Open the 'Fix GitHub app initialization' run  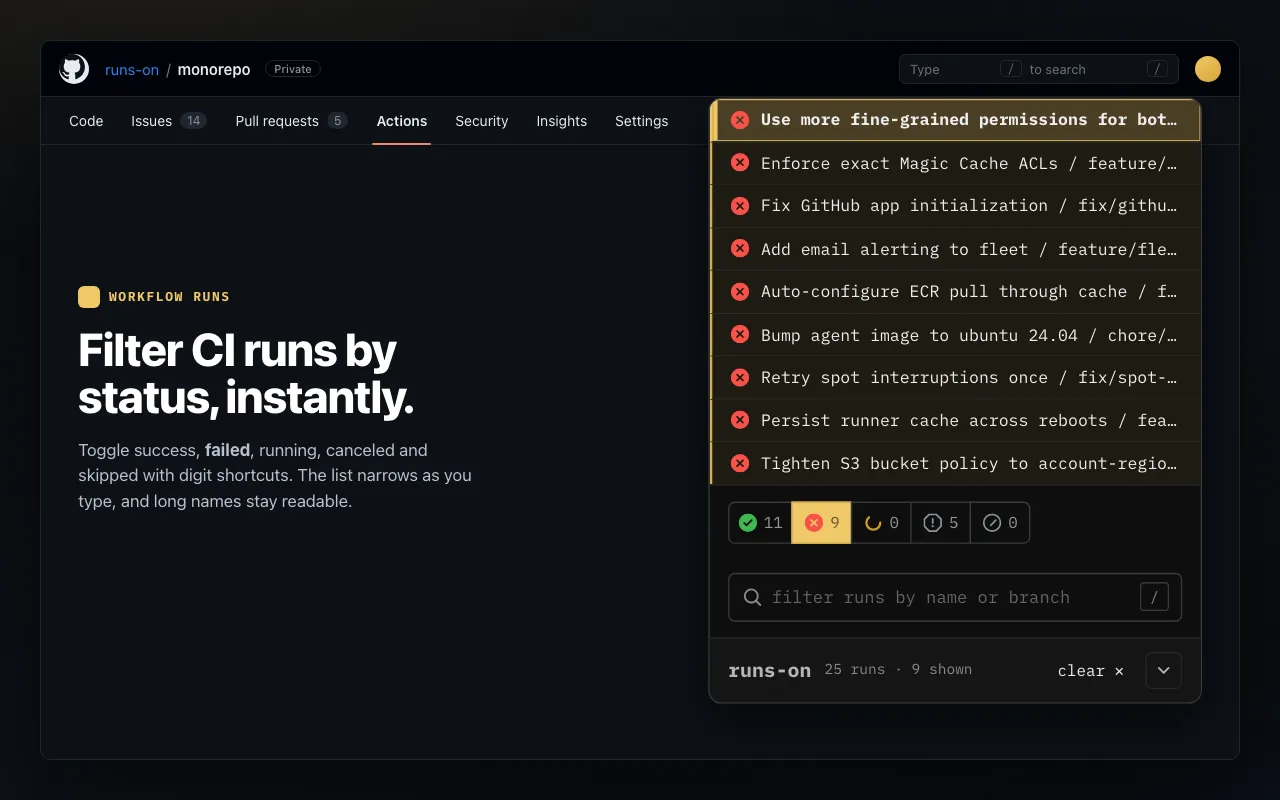pos(955,206)
